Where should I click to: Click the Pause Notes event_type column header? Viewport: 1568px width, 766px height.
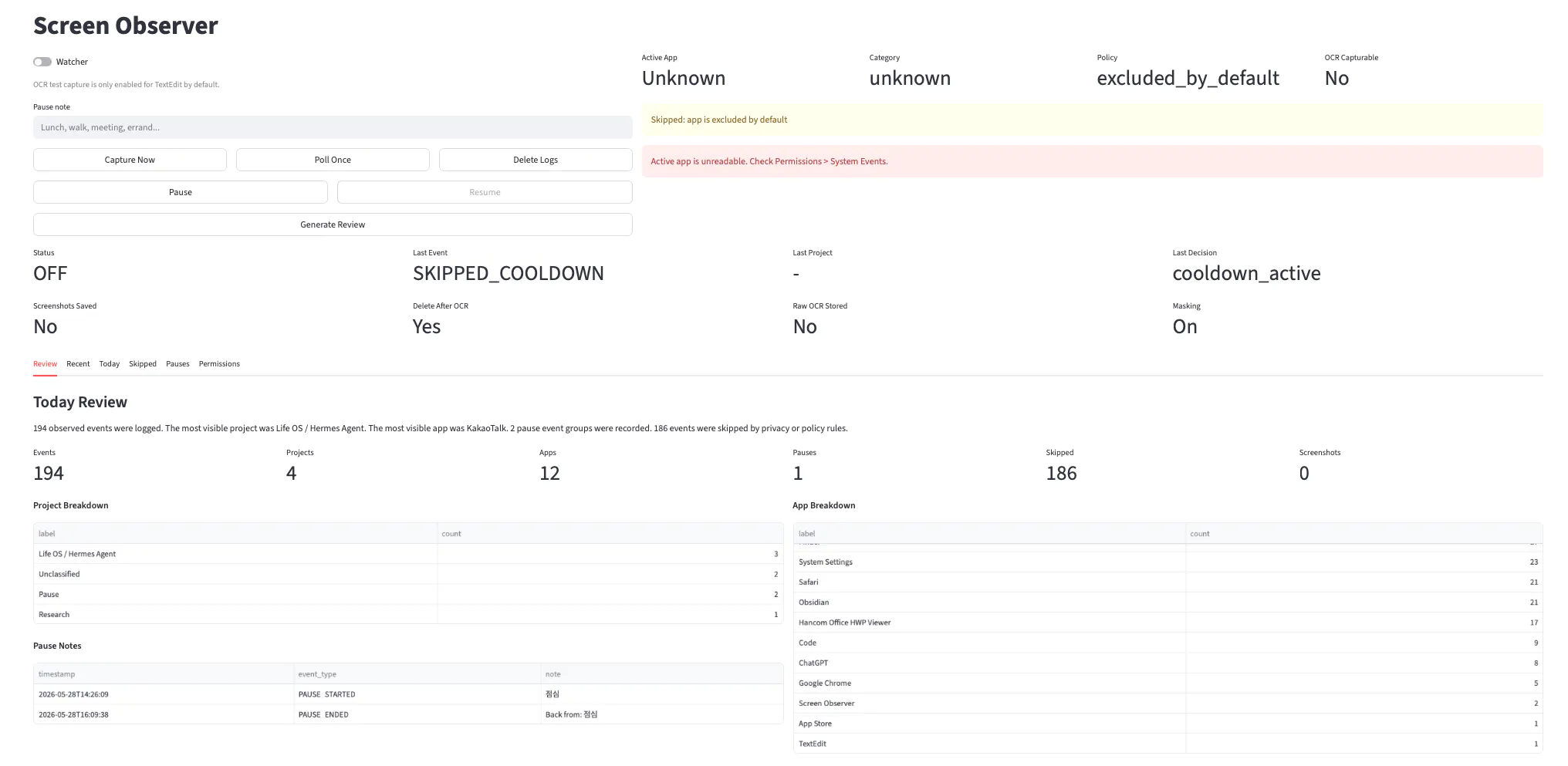417,674
